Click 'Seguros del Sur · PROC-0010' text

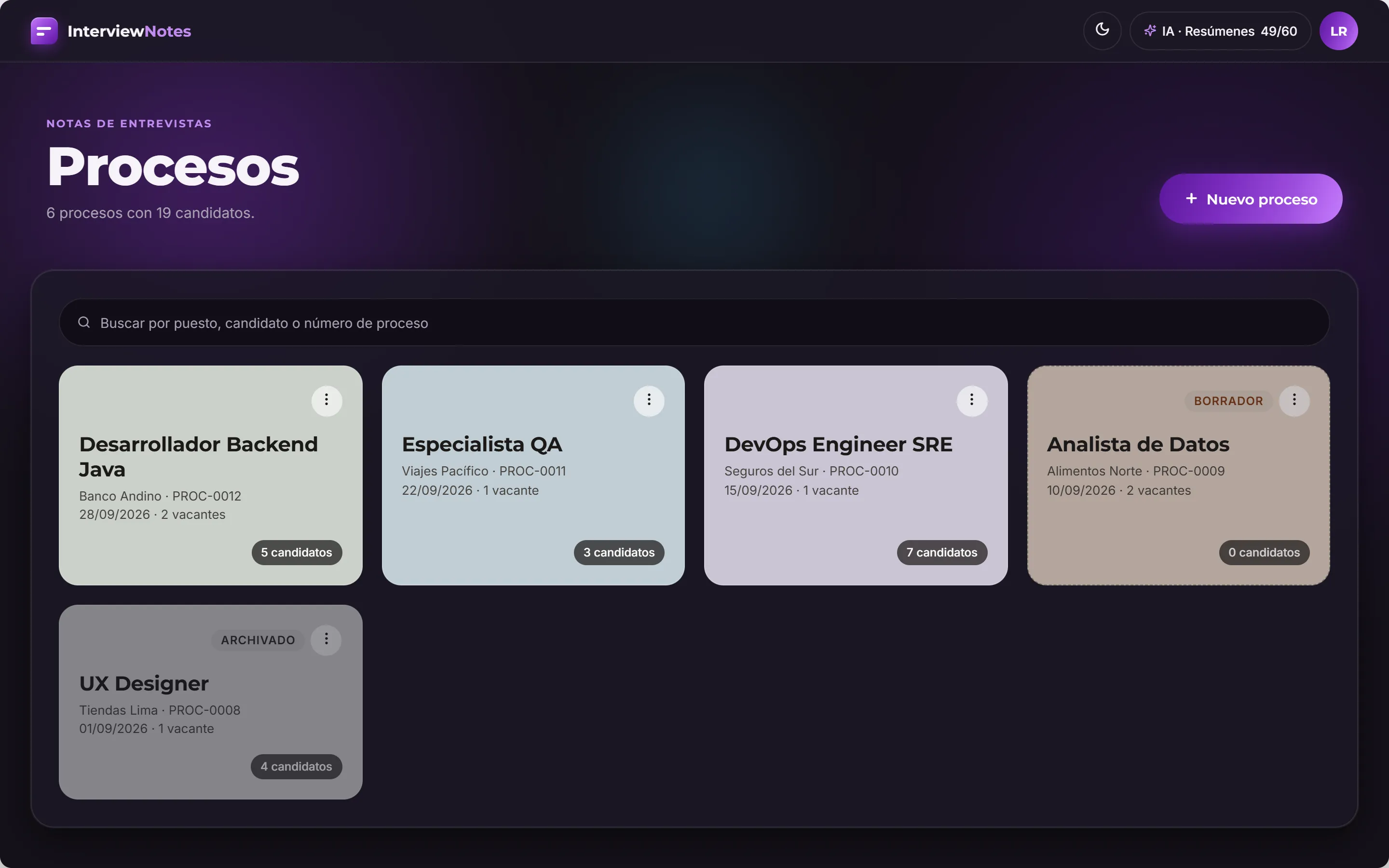(812, 471)
